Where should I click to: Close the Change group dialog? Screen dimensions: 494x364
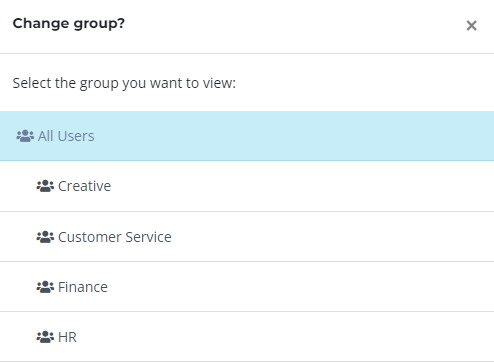coord(471,26)
